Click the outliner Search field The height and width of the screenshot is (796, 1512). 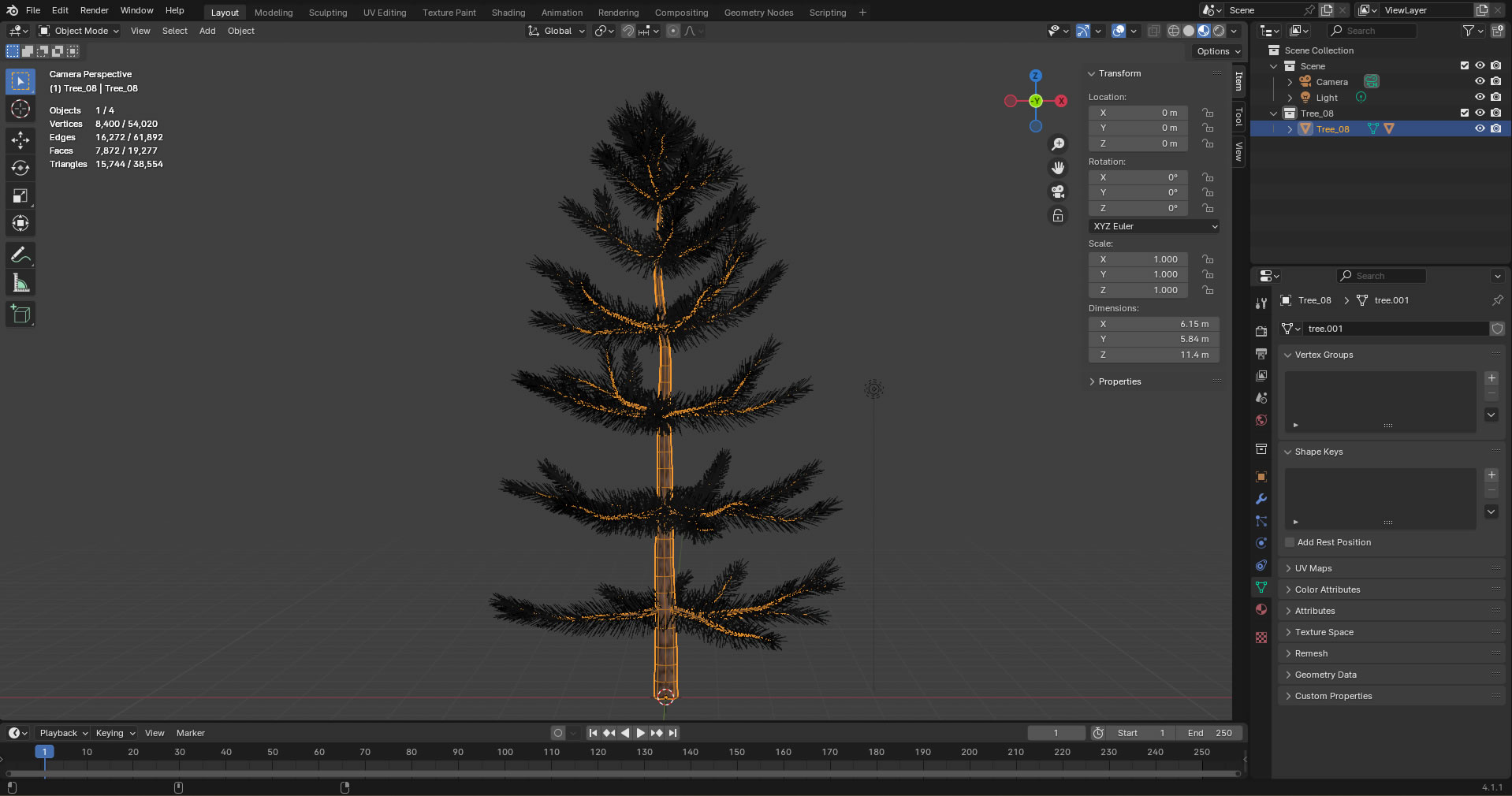(1372, 31)
